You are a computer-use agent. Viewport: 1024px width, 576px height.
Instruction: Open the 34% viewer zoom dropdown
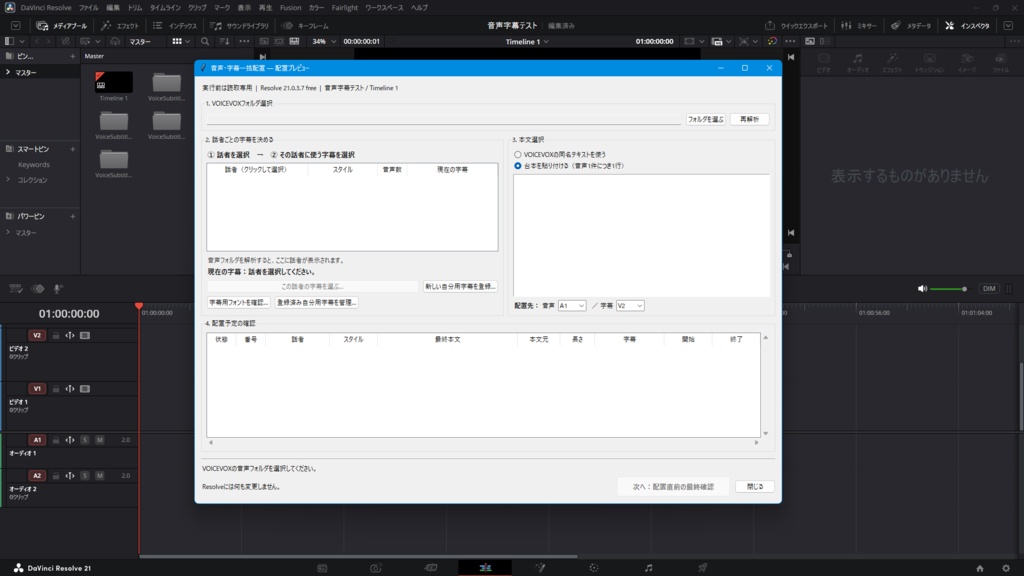[x=323, y=41]
